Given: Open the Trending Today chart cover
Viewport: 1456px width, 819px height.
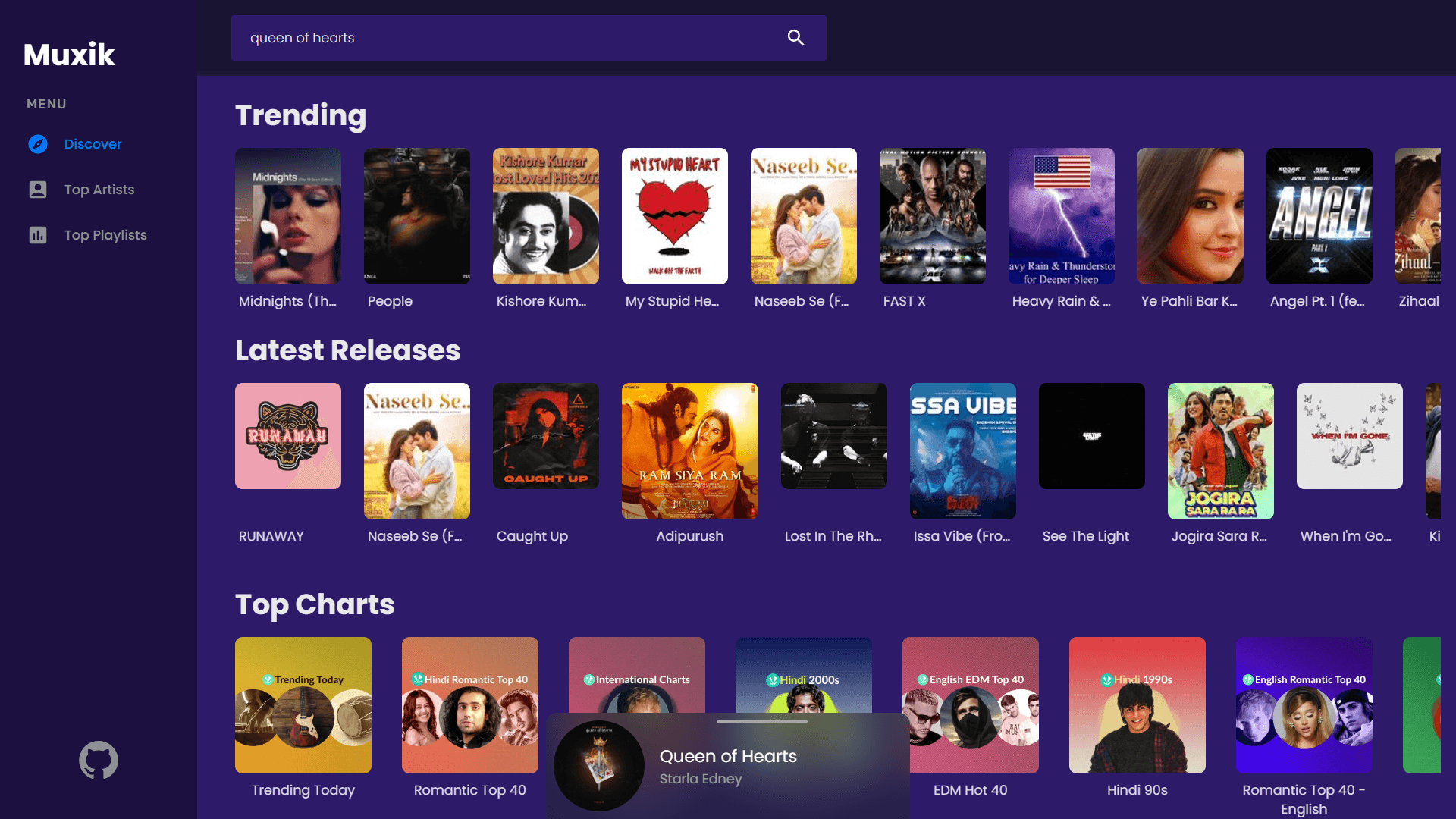Looking at the screenshot, I should pyautogui.click(x=303, y=705).
